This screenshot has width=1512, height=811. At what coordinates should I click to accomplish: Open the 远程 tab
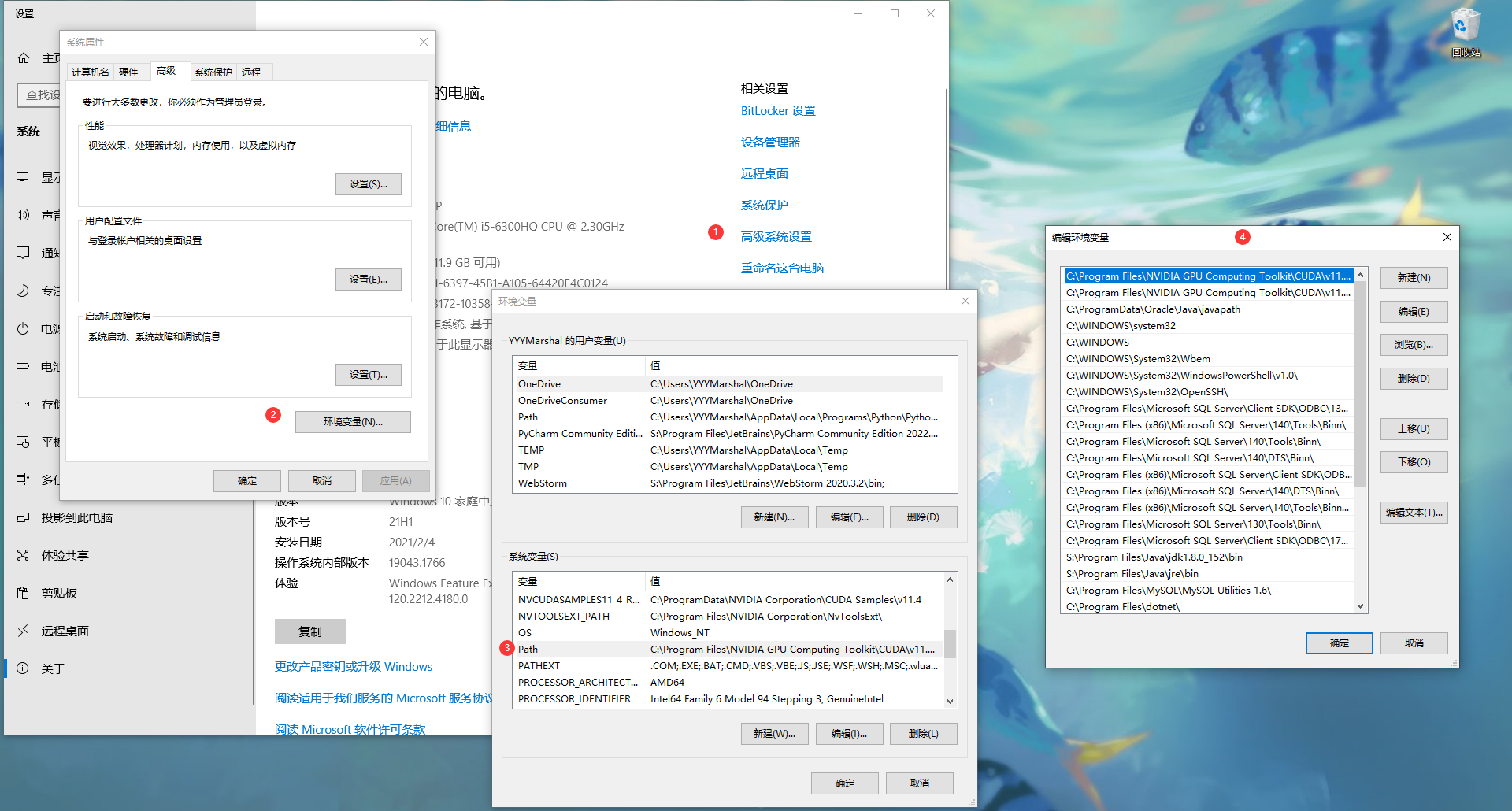(251, 72)
